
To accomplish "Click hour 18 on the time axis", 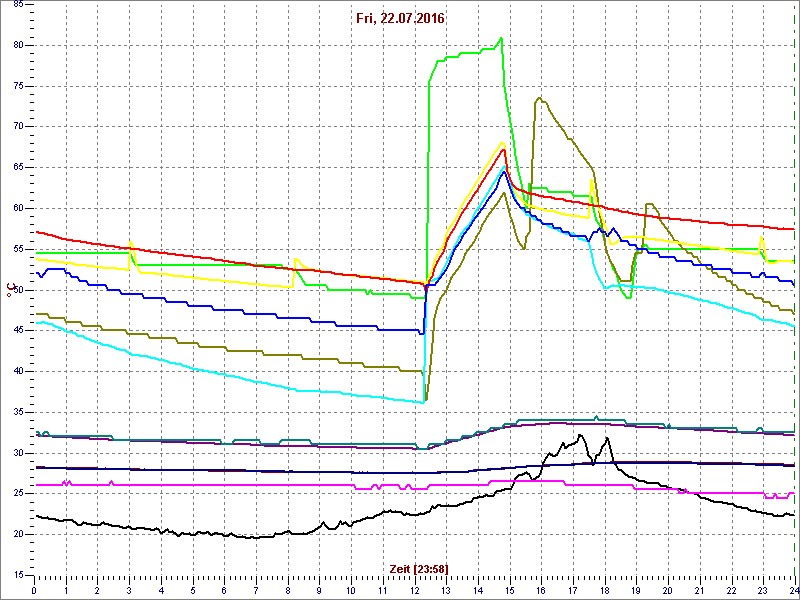I will pos(606,590).
